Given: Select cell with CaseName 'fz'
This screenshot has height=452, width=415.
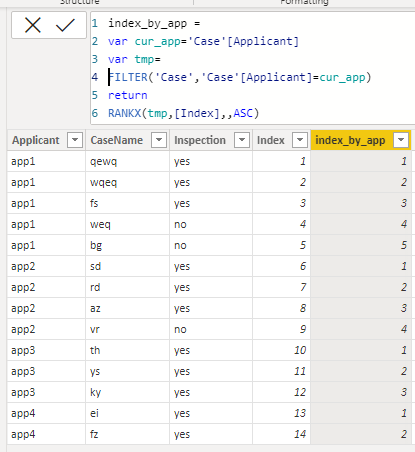Looking at the screenshot, I should click(127, 434).
